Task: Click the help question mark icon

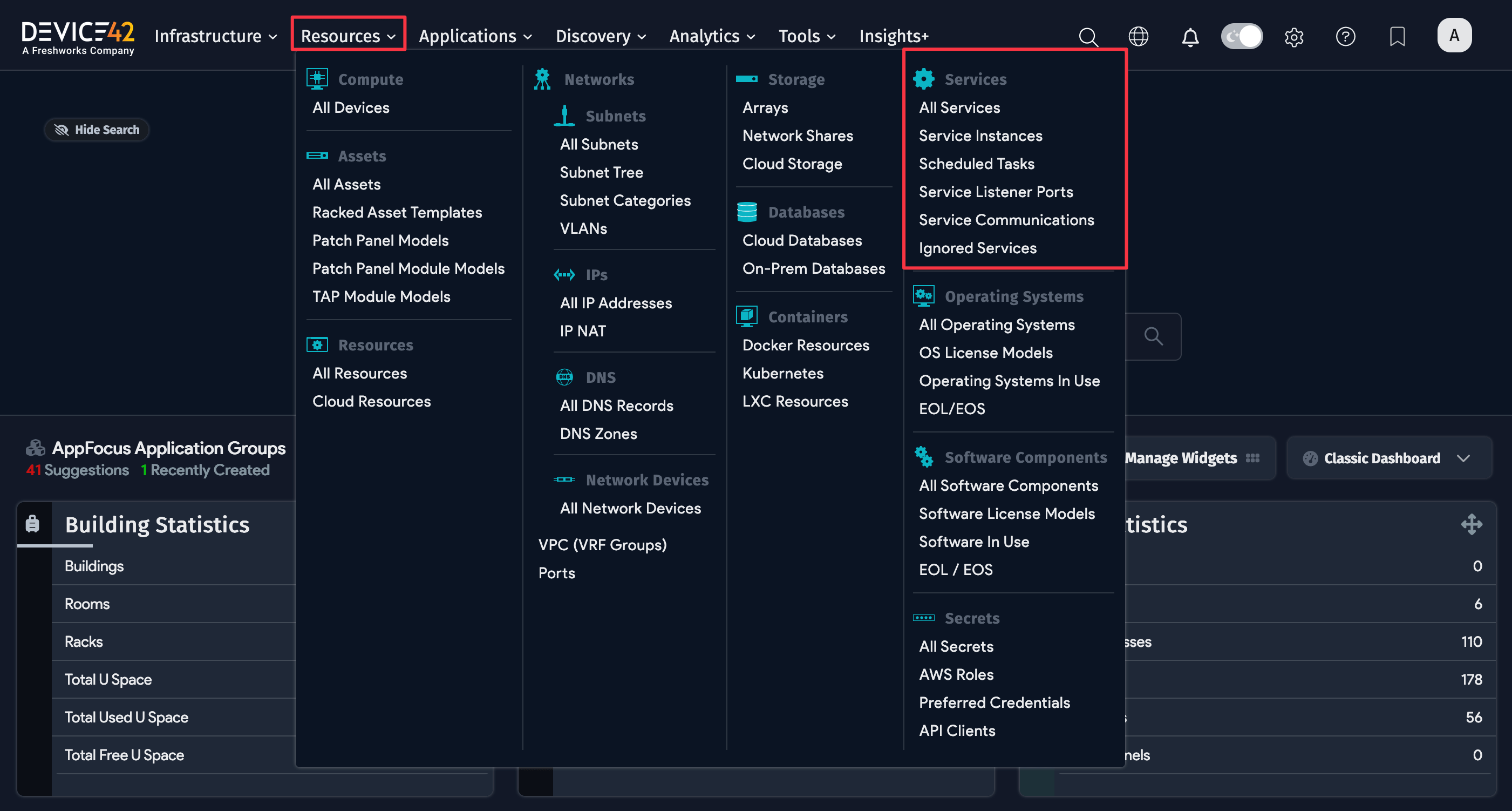Action: point(1345,36)
